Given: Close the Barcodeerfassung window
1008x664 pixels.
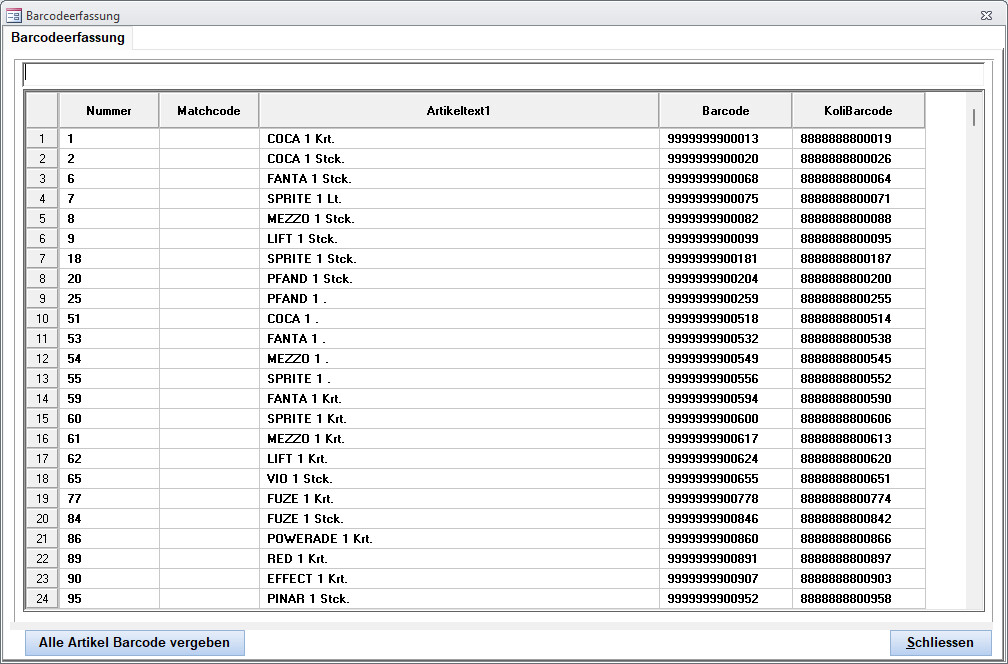Looking at the screenshot, I should (x=987, y=16).
